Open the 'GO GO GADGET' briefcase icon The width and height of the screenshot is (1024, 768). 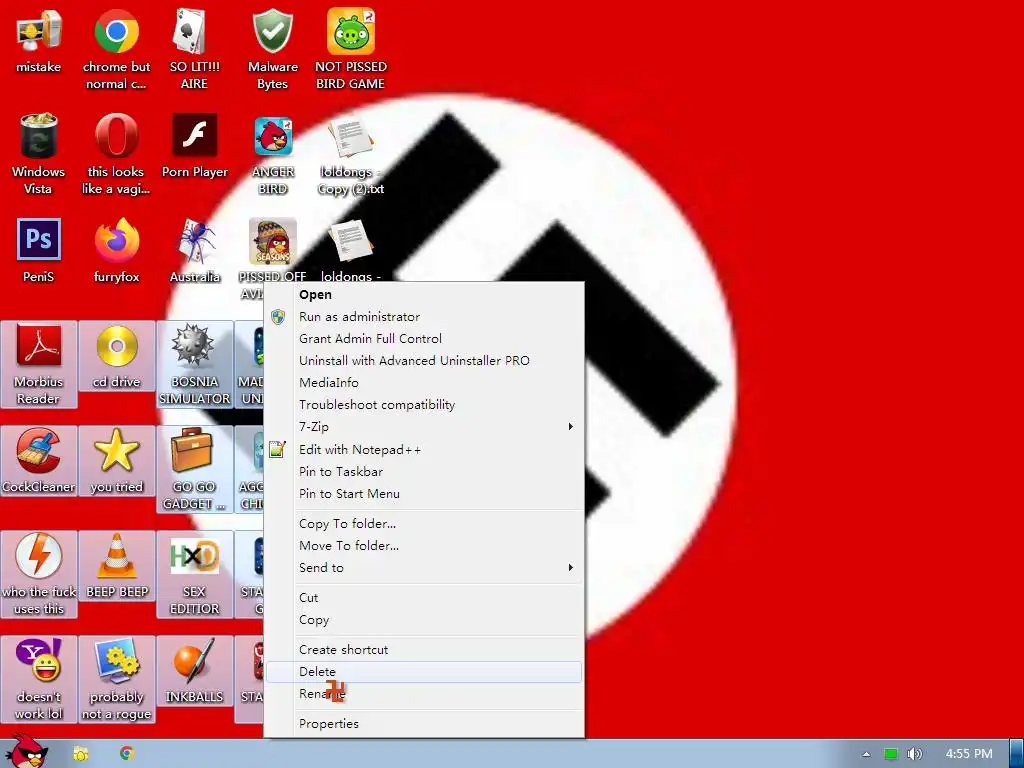[195, 469]
